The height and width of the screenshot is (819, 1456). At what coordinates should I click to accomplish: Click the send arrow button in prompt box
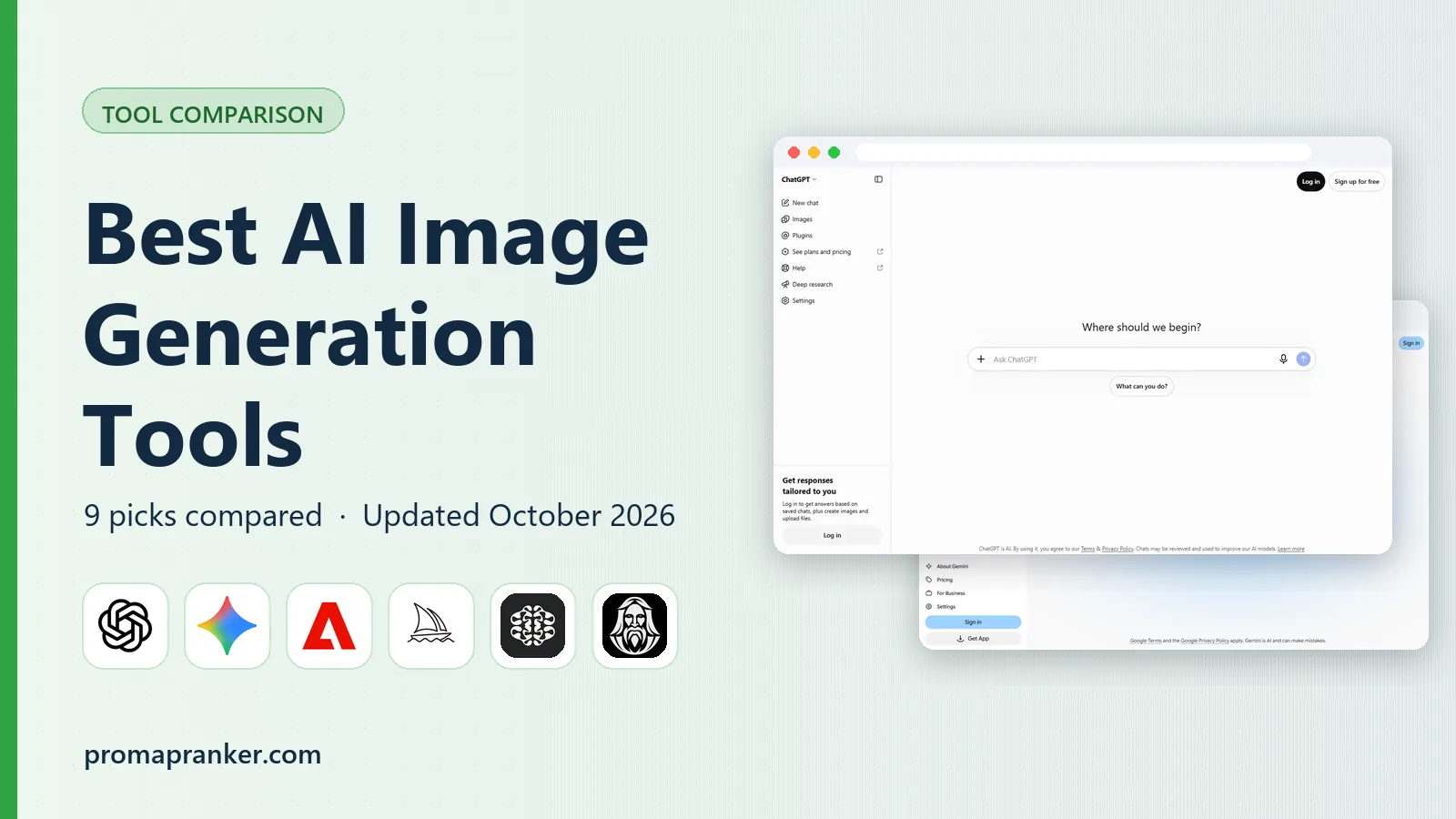[1303, 359]
